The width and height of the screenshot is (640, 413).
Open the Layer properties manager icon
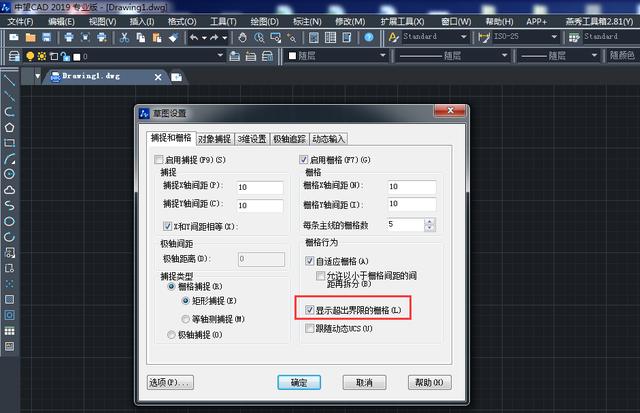[x=14, y=56]
